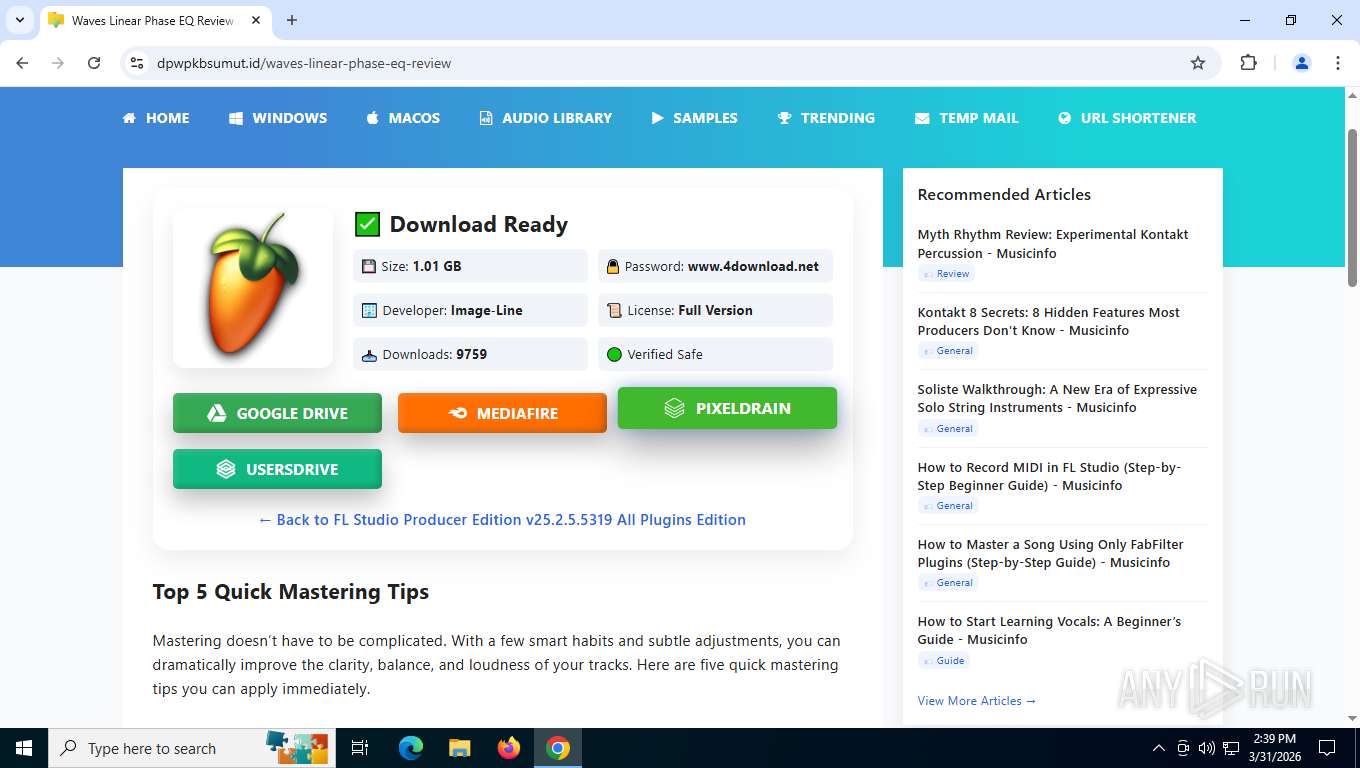
Task: Open the notification center icon
Action: point(1327,748)
